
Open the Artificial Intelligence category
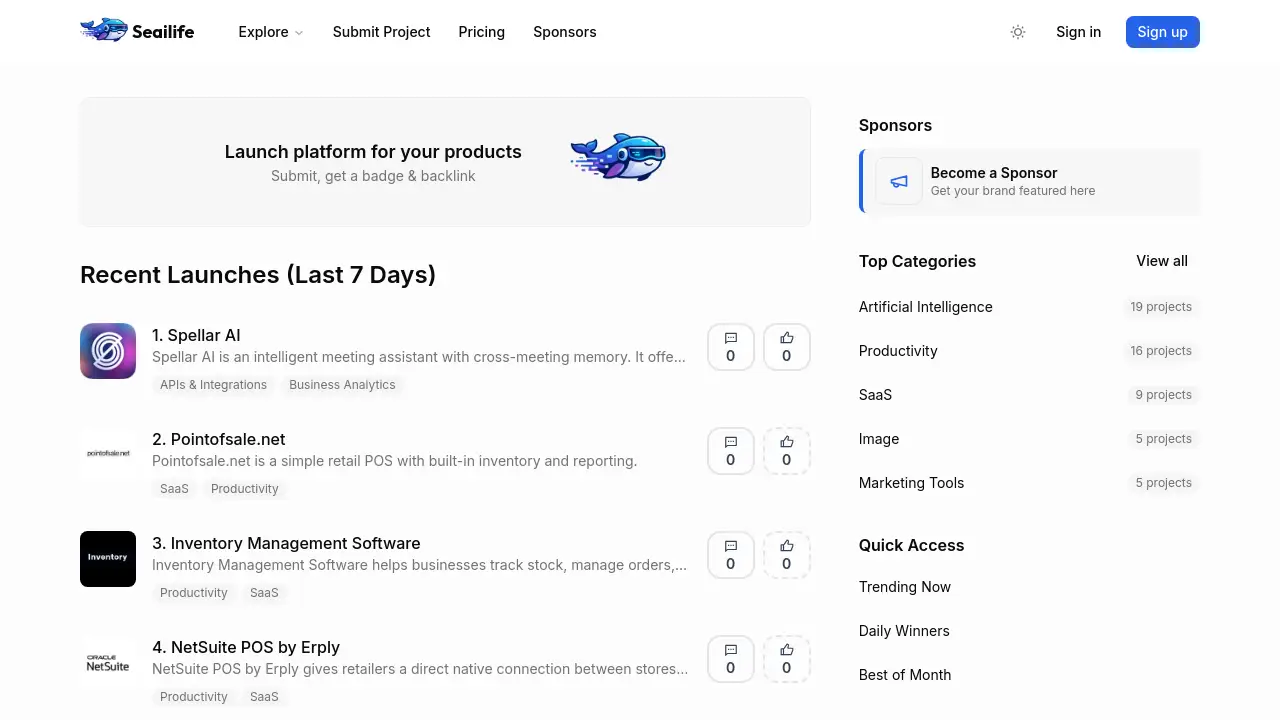tap(926, 307)
